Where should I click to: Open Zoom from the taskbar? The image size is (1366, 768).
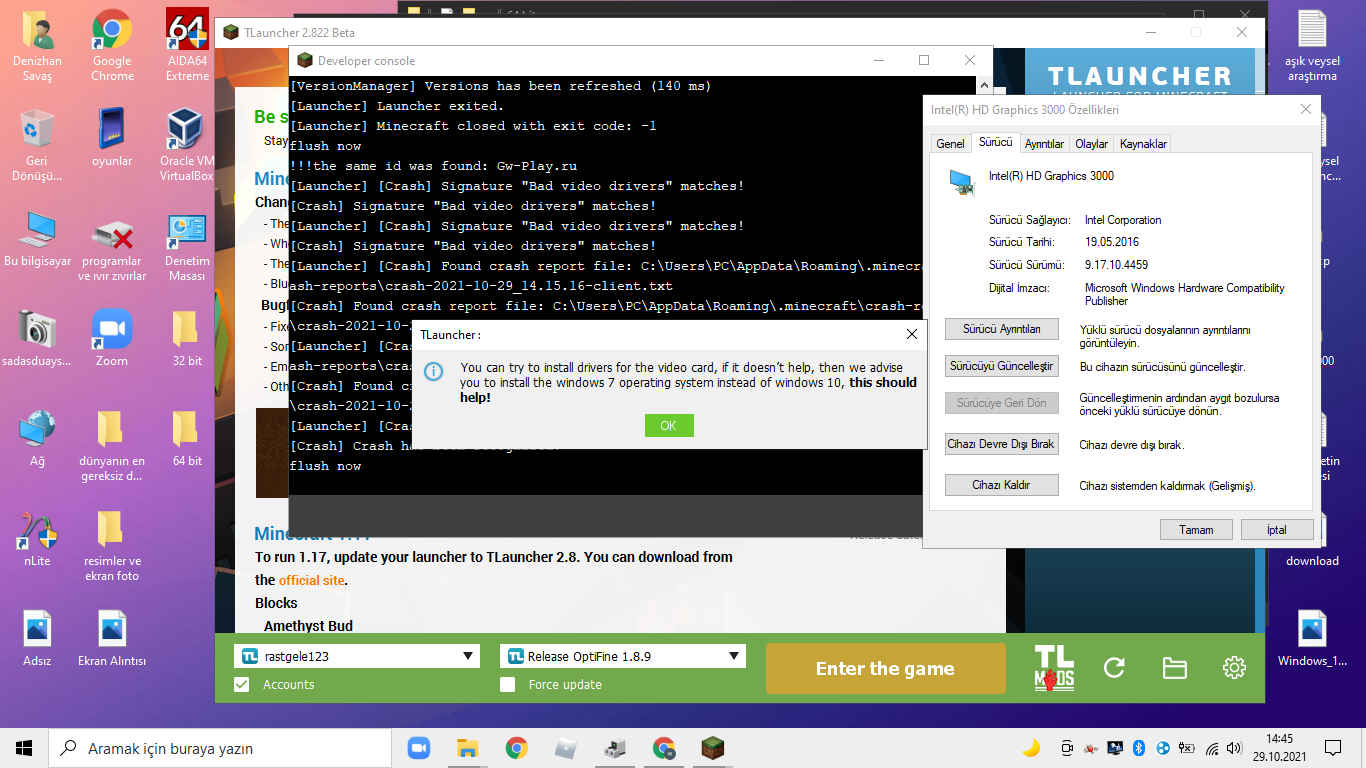(x=418, y=748)
